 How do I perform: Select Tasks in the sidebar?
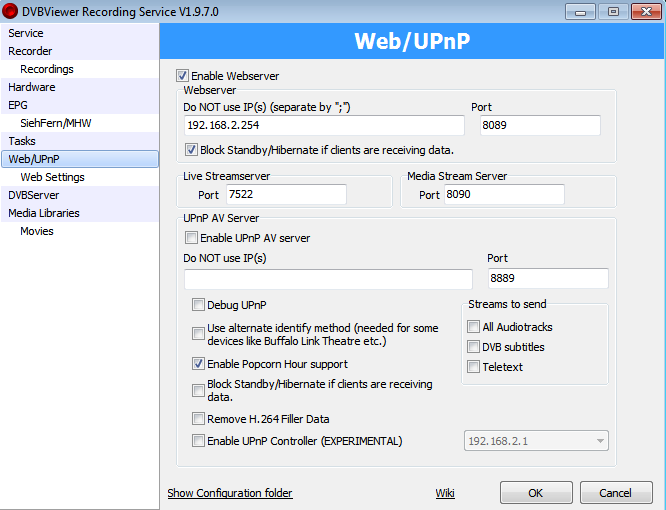click(80, 141)
